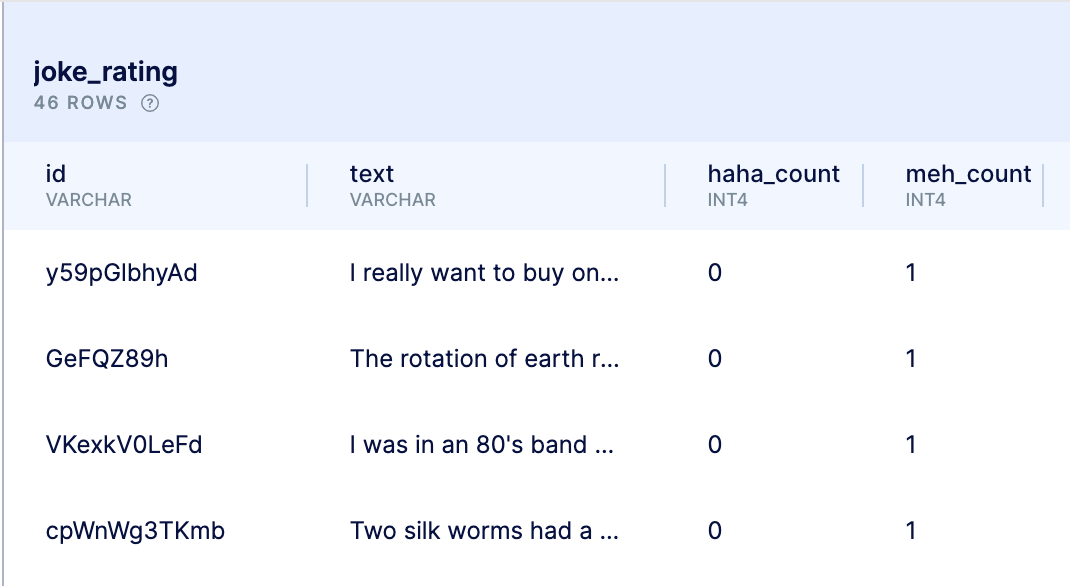The height and width of the screenshot is (586, 1070).
Task: Click the 46 ROWS count label
Action: click(81, 103)
